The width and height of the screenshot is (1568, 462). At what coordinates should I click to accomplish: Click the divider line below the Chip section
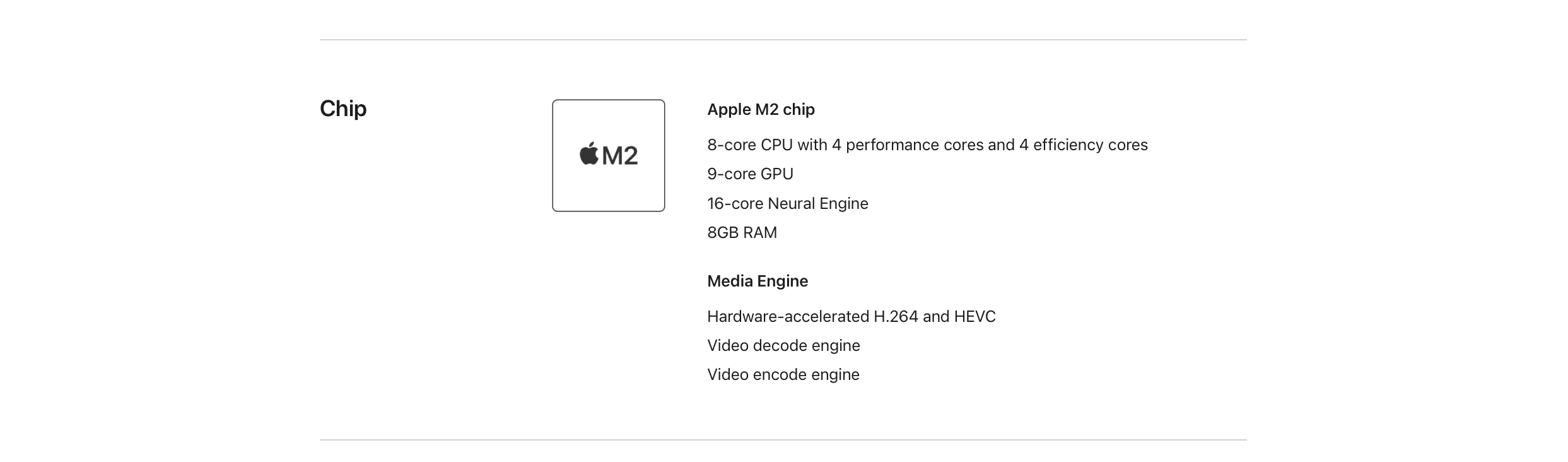pos(783,440)
